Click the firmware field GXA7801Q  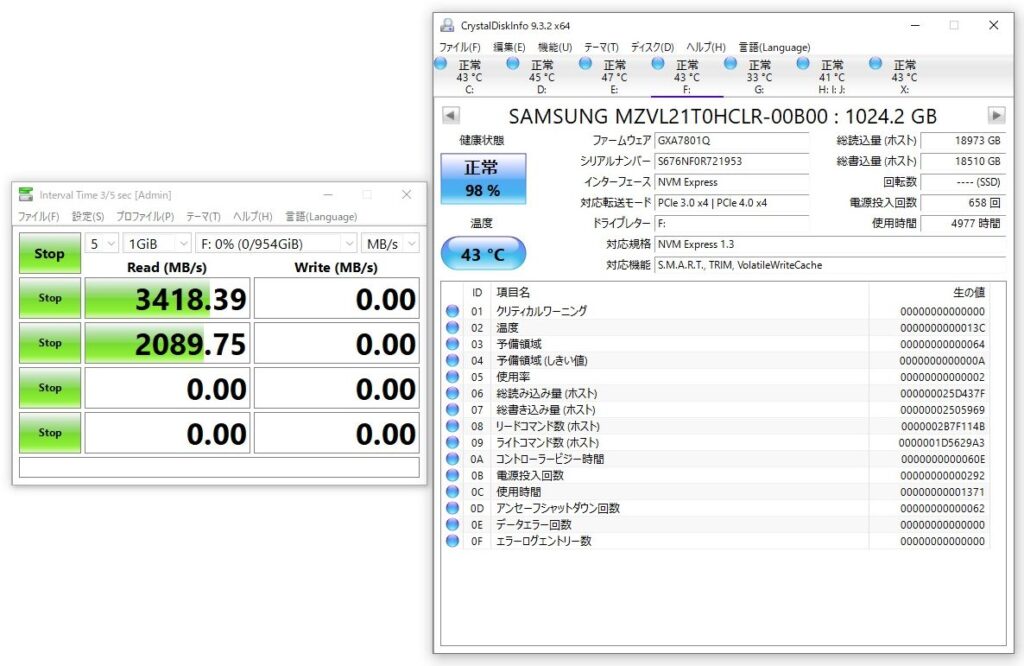(731, 140)
